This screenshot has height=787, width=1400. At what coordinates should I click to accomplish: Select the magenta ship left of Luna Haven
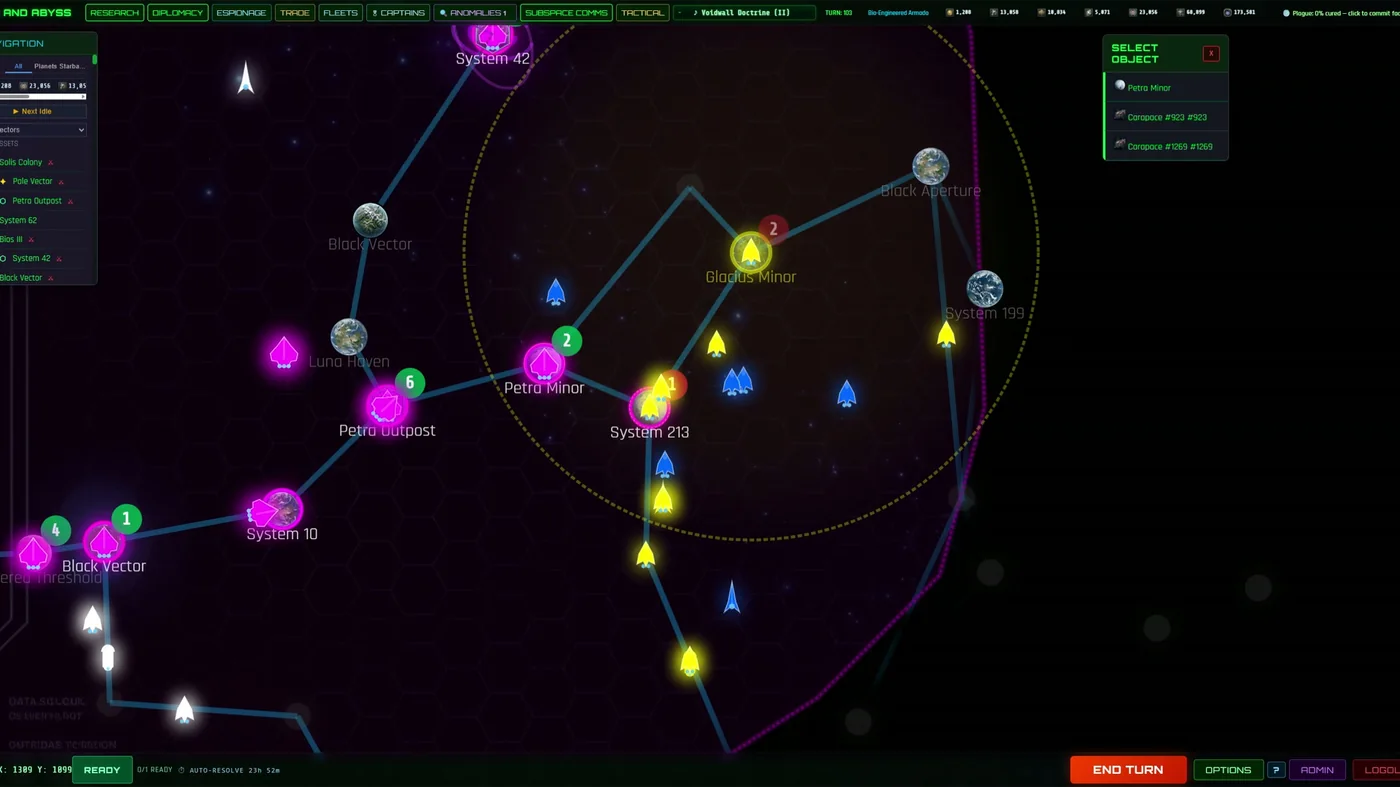[x=284, y=353]
